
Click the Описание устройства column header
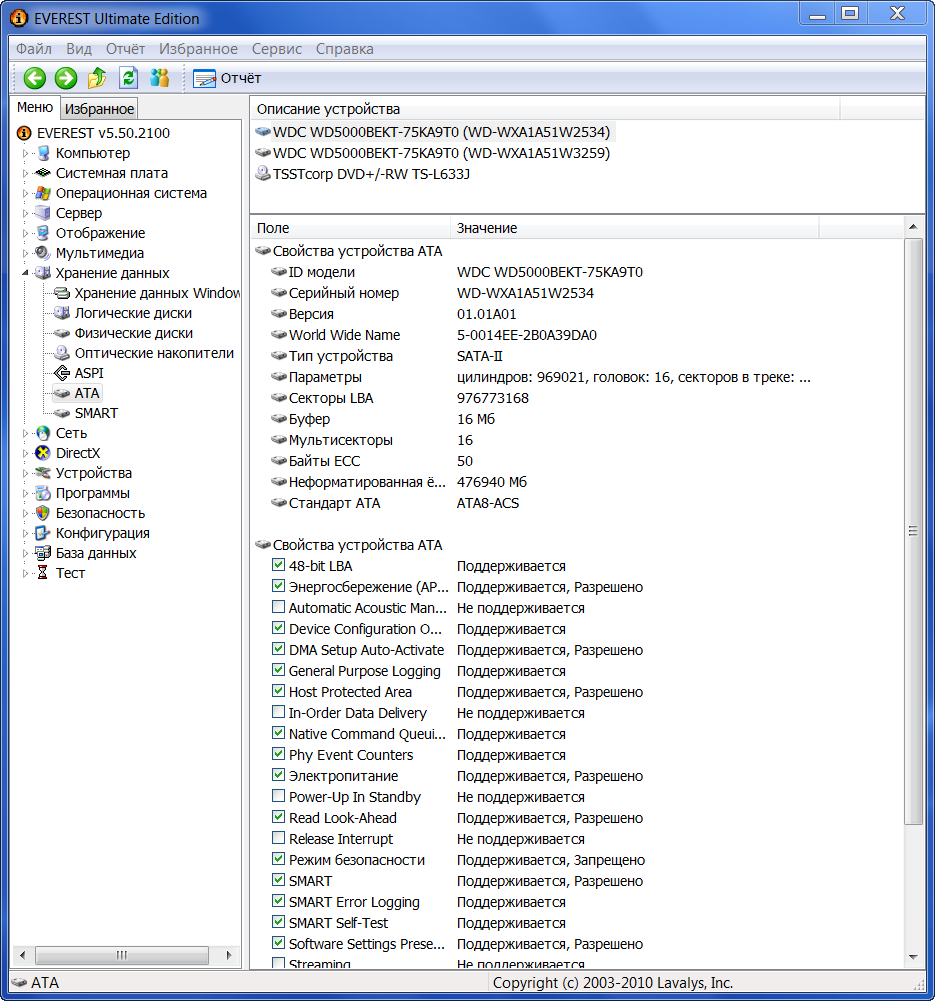point(545,109)
